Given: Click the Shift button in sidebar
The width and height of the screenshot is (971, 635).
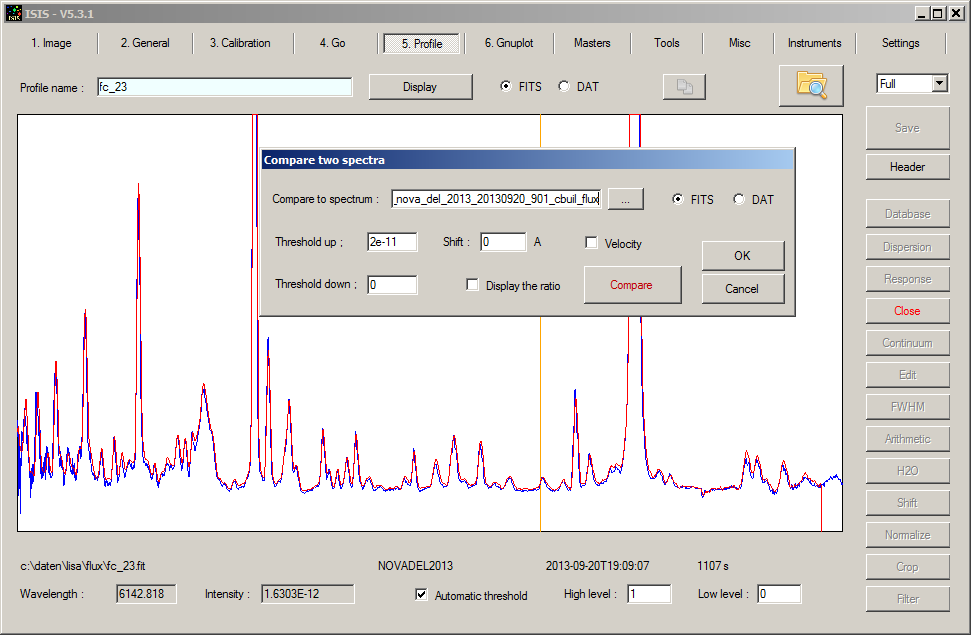Looking at the screenshot, I should [907, 502].
